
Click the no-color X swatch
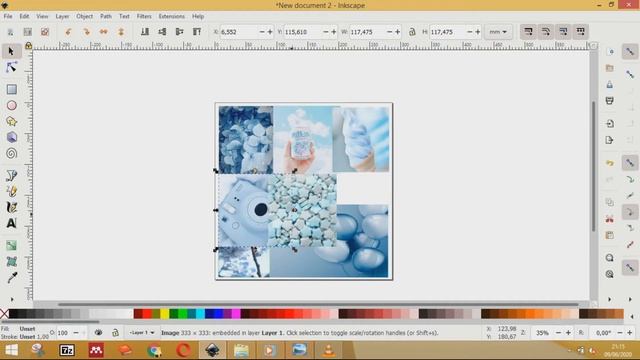[x=4, y=313]
